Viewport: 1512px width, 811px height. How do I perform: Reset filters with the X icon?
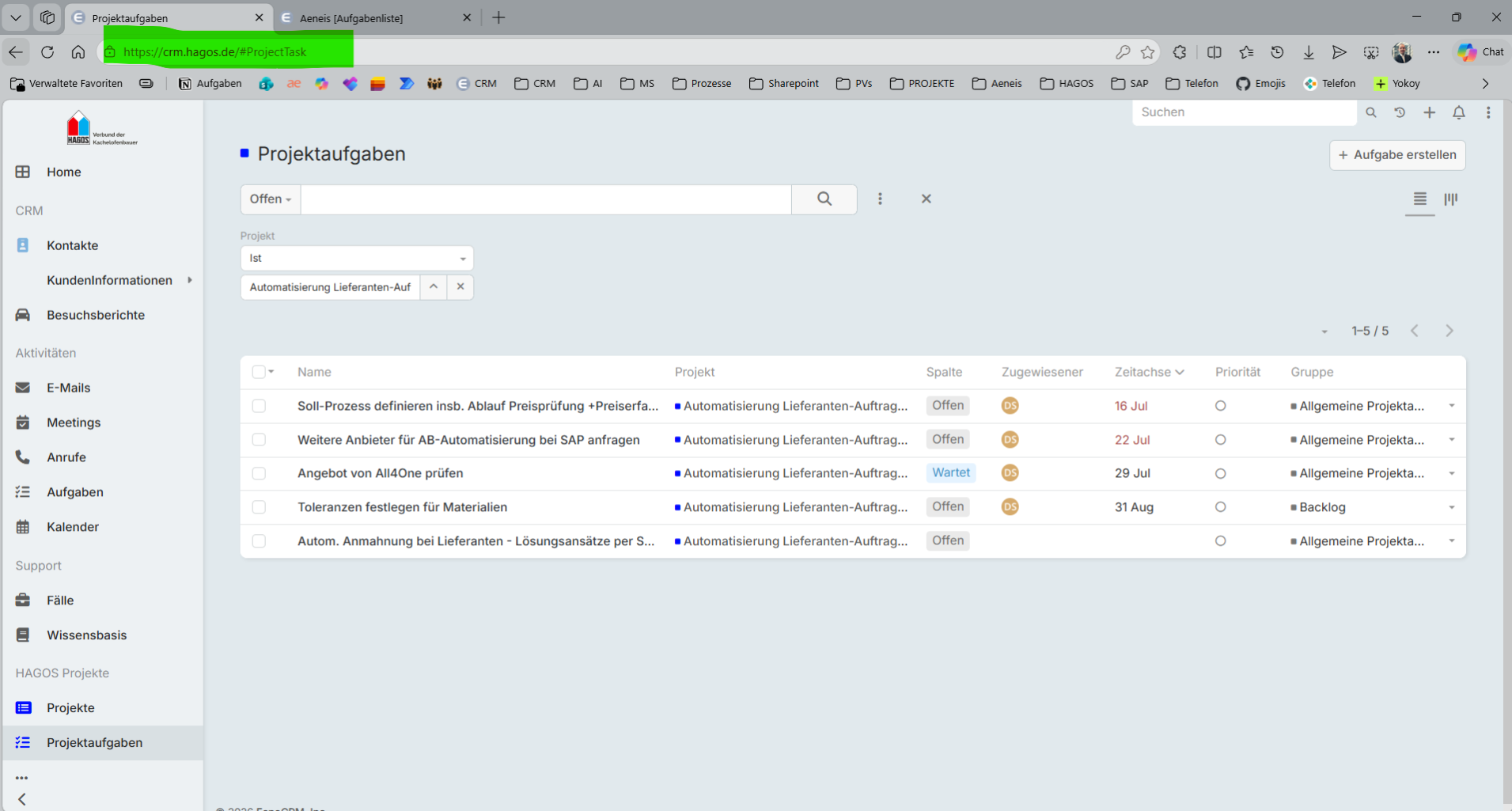click(927, 199)
